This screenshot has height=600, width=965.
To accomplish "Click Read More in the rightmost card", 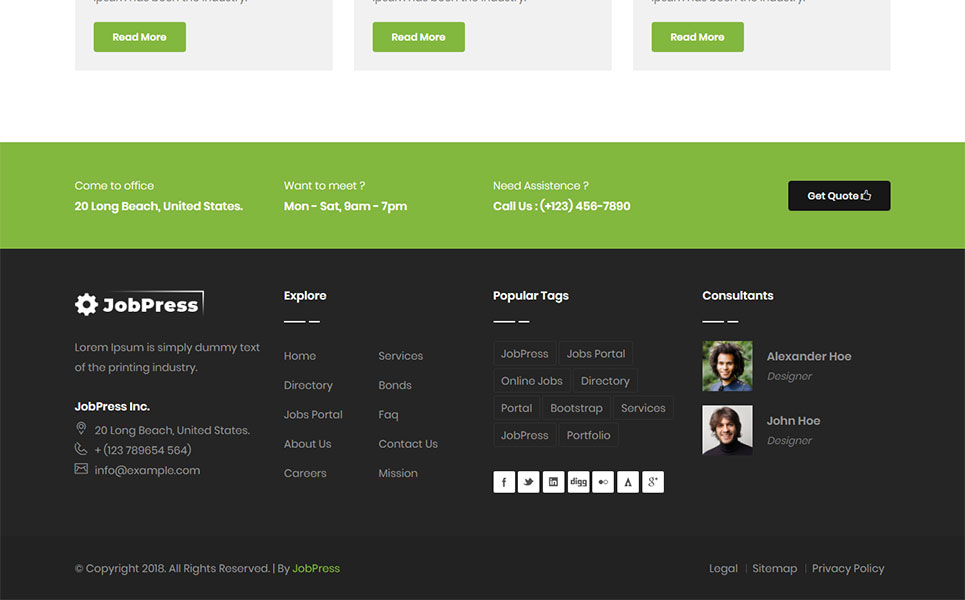I will click(x=697, y=37).
